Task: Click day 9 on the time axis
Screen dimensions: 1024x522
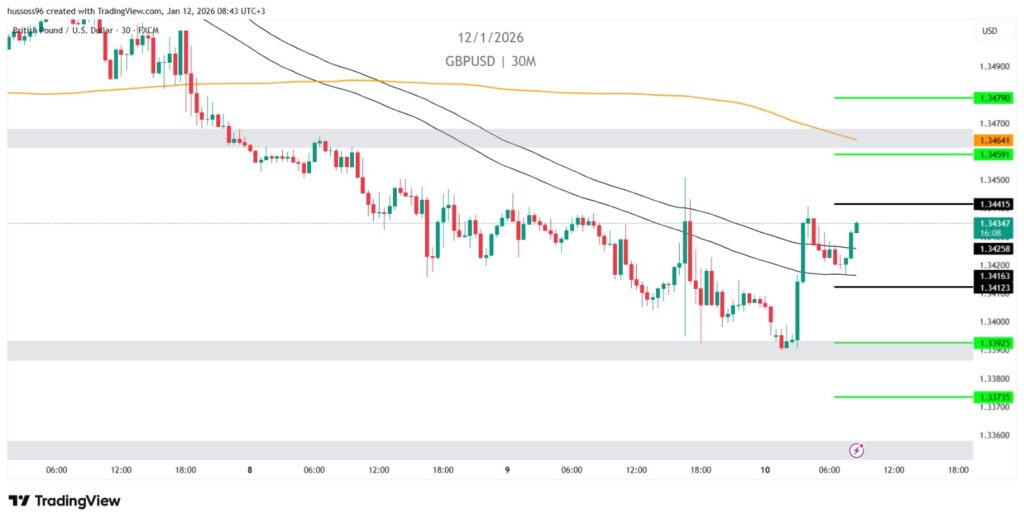Action: 506,469
